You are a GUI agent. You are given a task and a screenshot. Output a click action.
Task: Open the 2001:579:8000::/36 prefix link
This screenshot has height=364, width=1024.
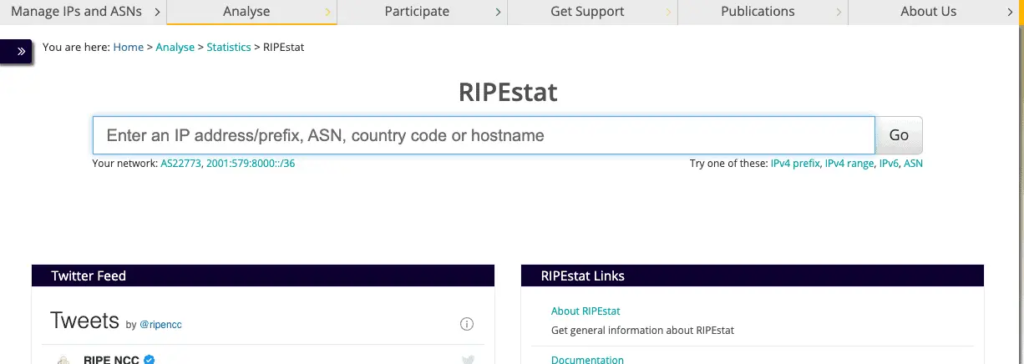coord(251,163)
